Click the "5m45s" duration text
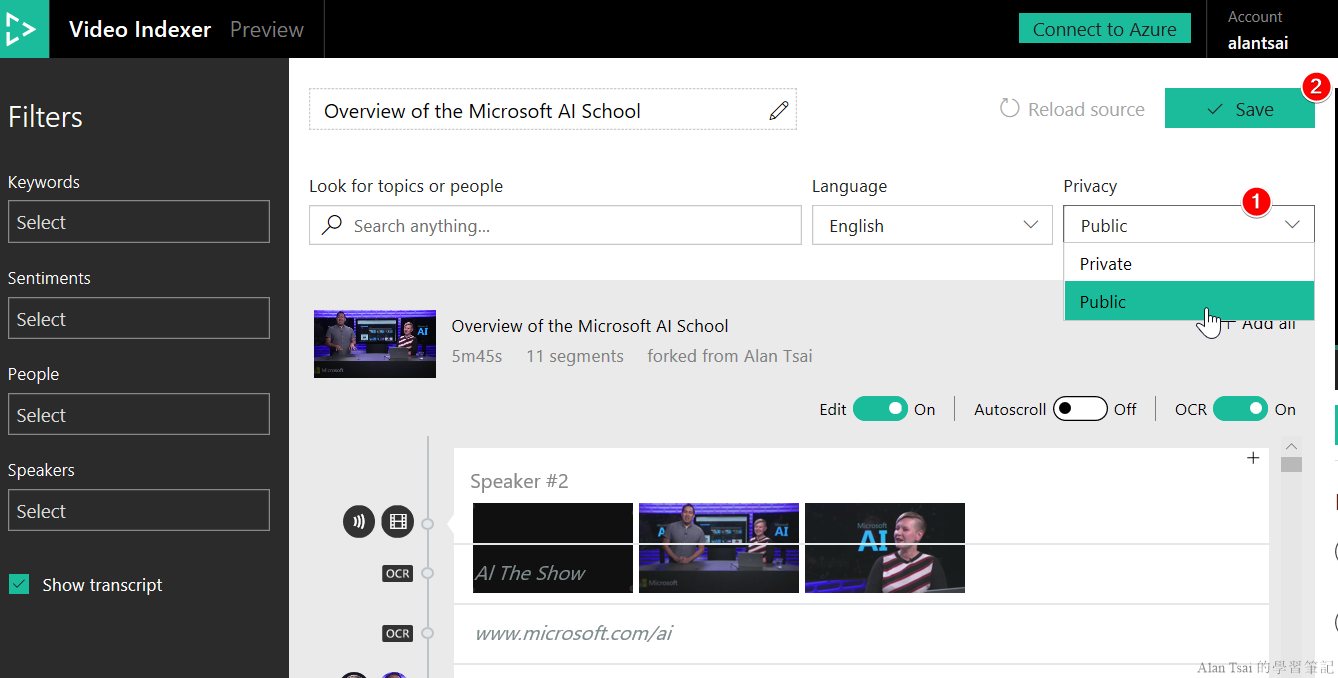Screen dimensions: 1338x678 [477, 356]
